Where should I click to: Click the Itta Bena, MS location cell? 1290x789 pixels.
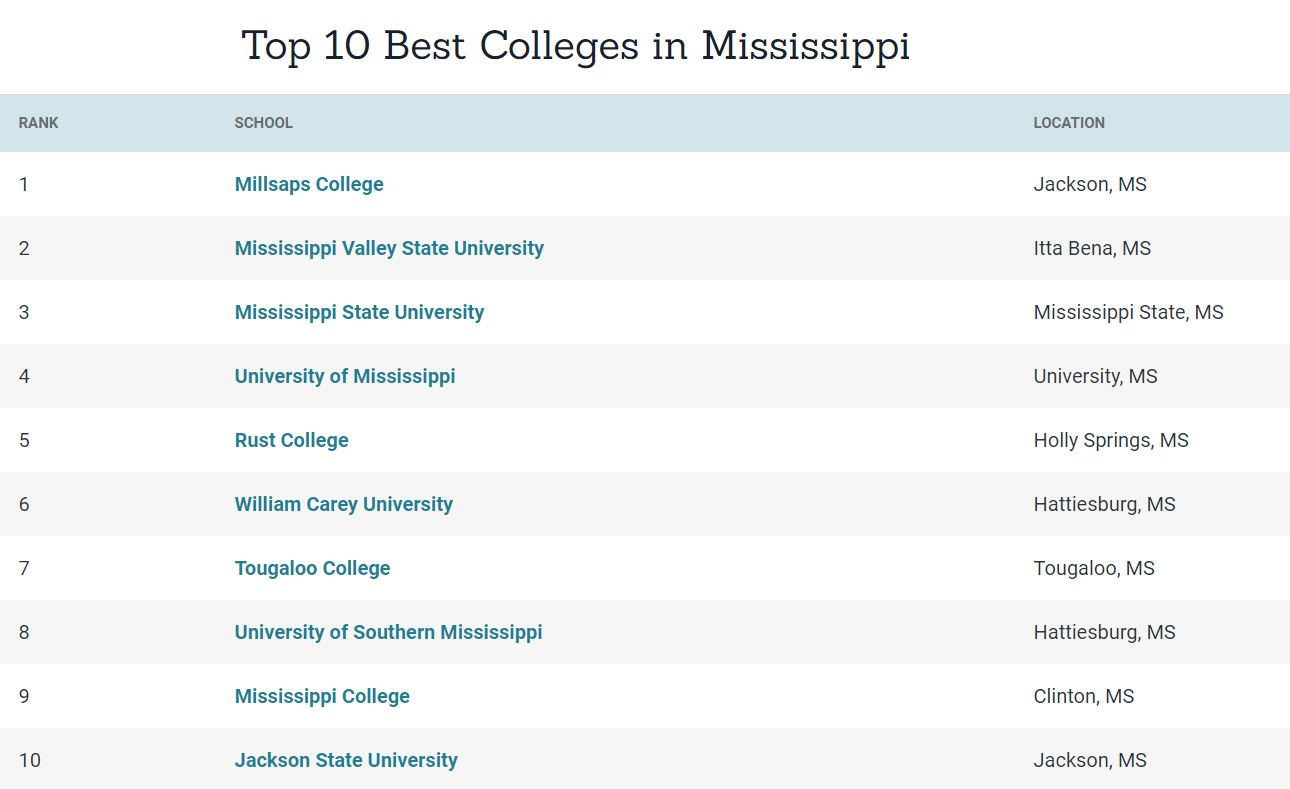tap(1092, 248)
